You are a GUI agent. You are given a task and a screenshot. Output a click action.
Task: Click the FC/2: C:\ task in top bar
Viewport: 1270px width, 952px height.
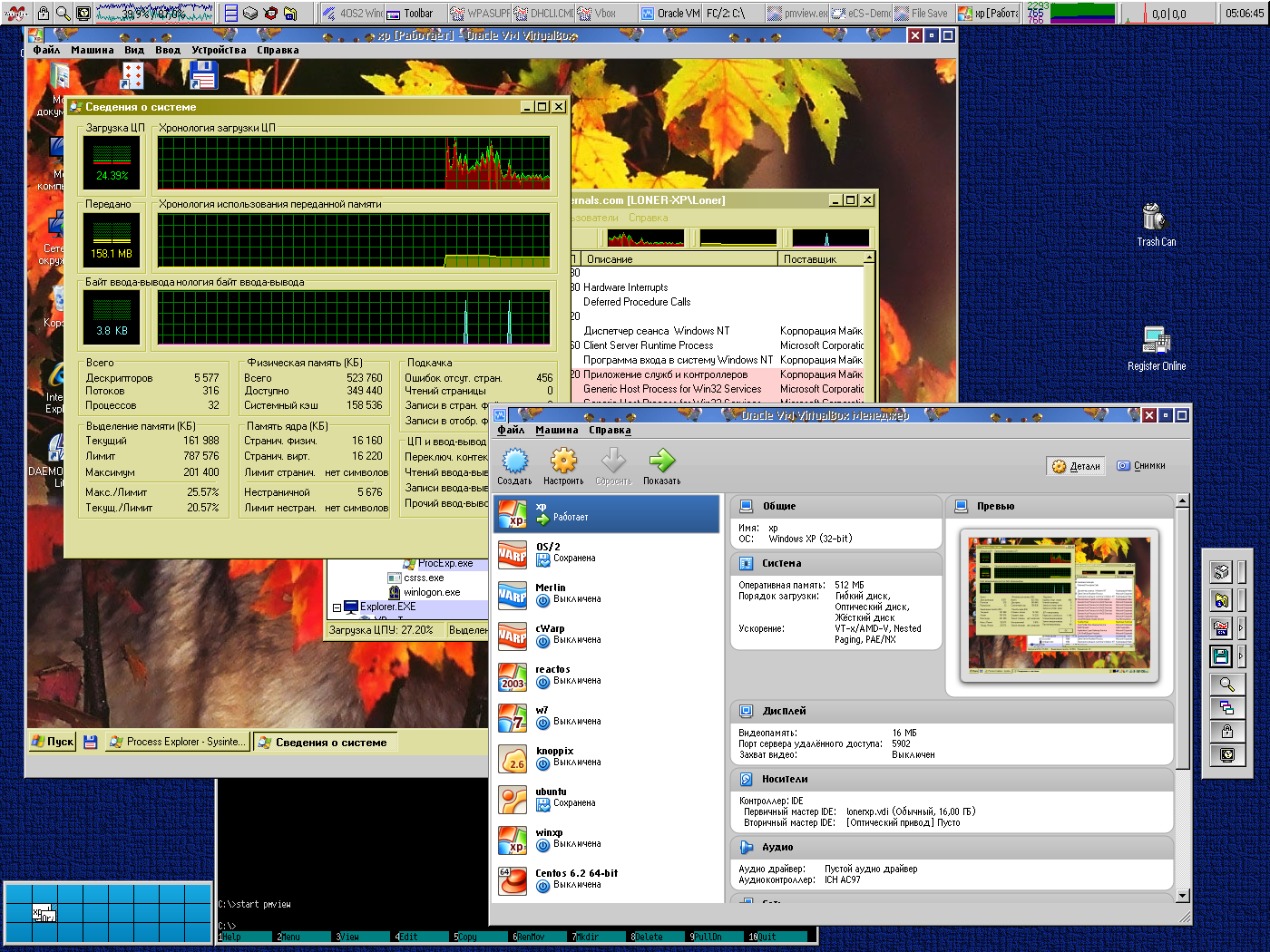pyautogui.click(x=733, y=13)
